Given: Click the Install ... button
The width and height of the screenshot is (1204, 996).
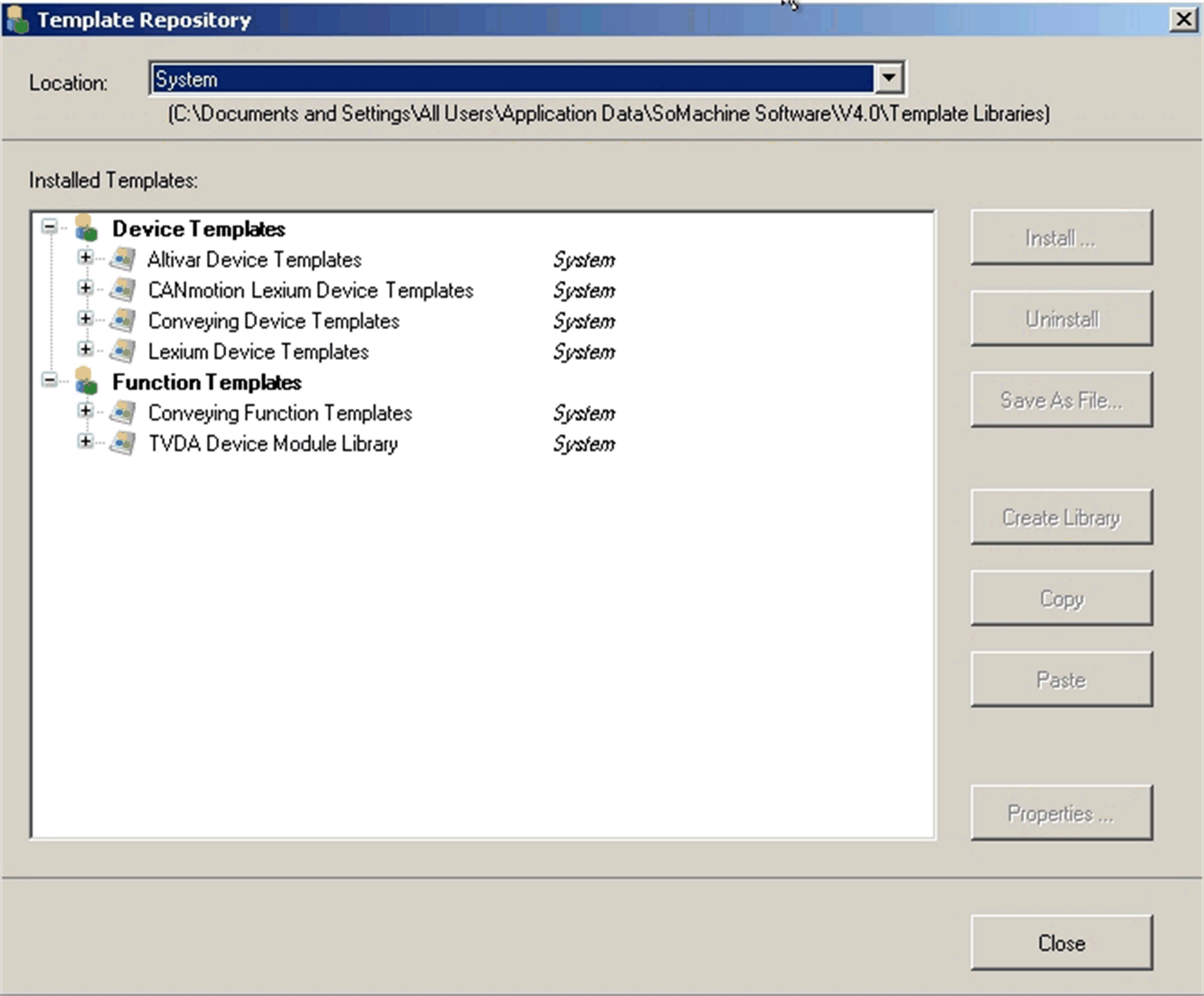Looking at the screenshot, I should [1061, 237].
